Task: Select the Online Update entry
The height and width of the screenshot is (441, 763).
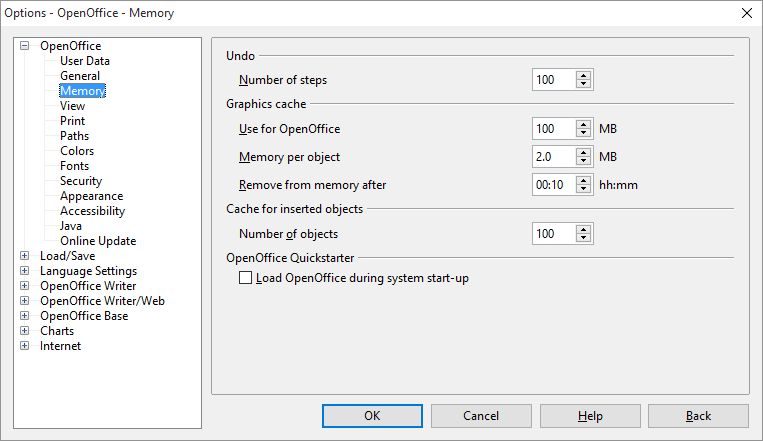Action: [98, 241]
